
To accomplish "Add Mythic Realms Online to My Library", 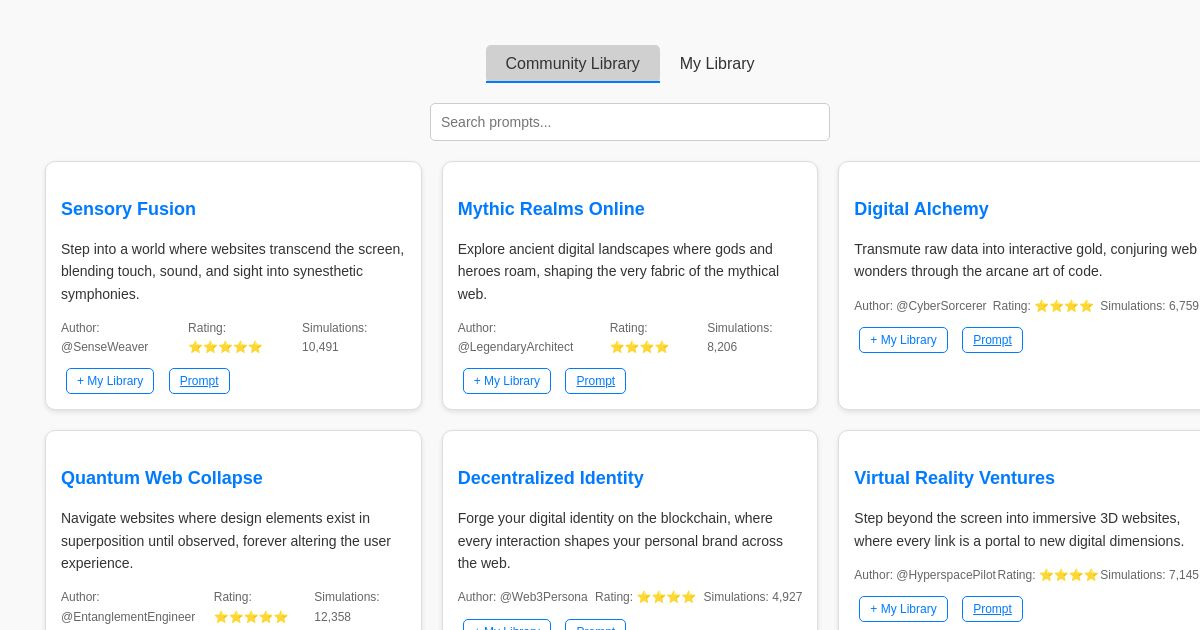I will click(x=506, y=381).
